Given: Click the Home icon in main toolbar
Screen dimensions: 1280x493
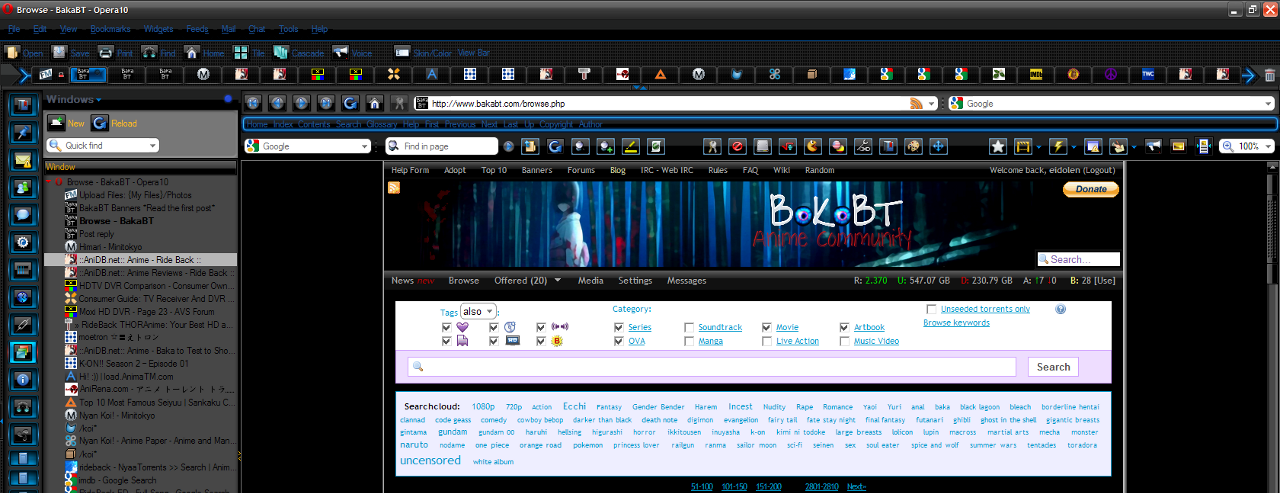Looking at the screenshot, I should (x=192, y=52).
